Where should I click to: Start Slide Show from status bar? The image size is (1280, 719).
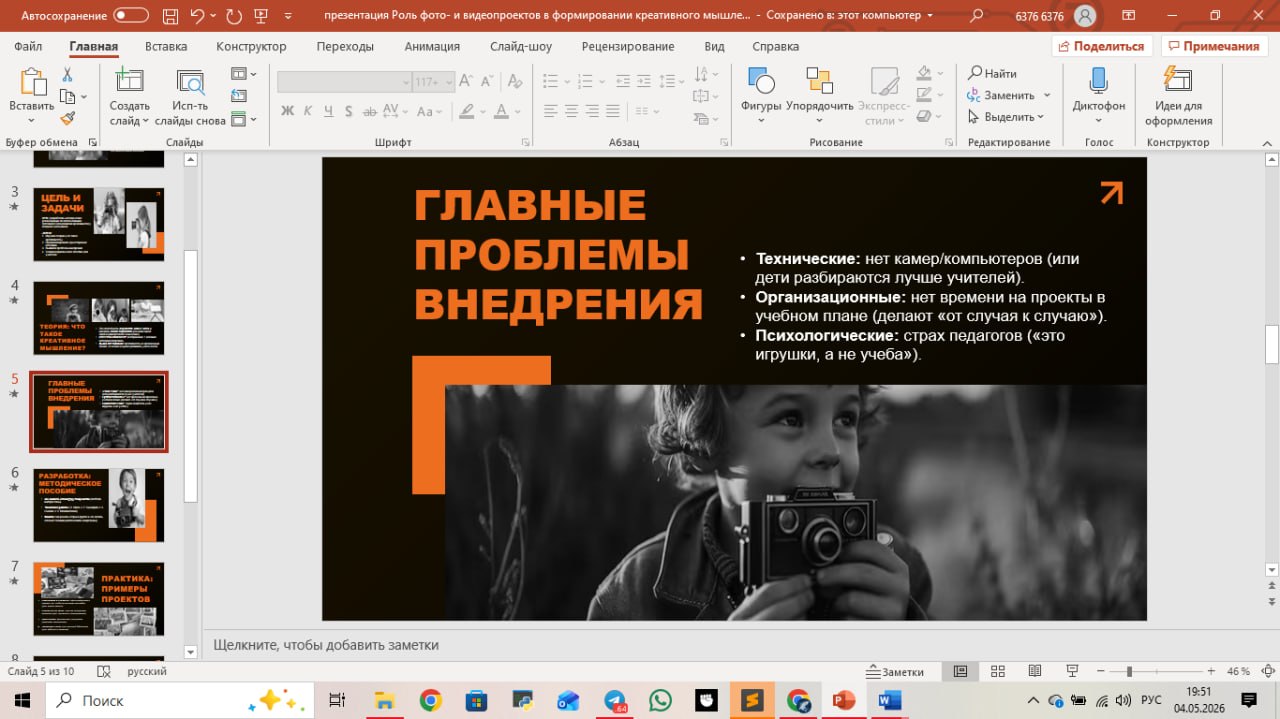1072,671
